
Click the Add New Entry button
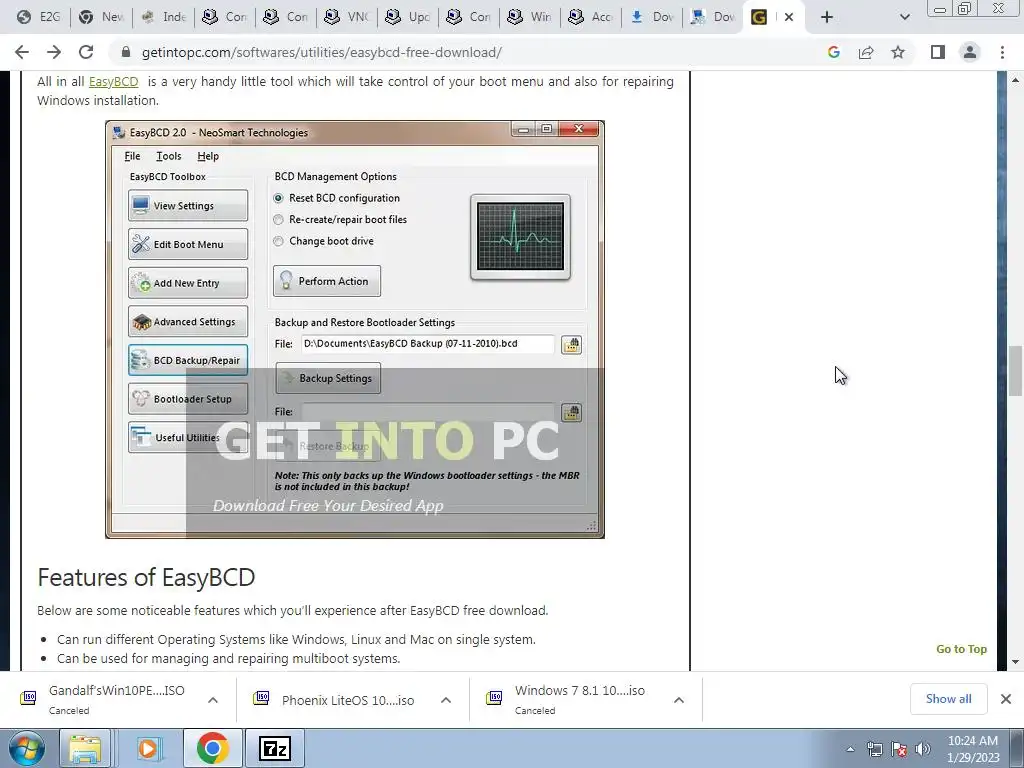point(188,283)
